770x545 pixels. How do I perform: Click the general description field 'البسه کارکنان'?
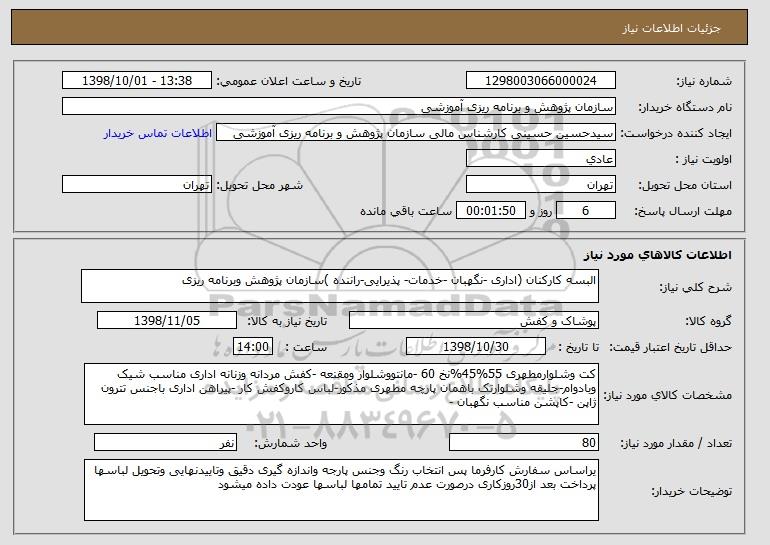tap(340, 286)
